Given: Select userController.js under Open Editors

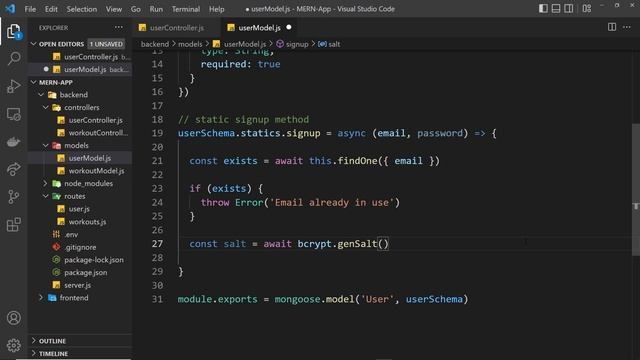Looking at the screenshot, I should click(x=80, y=57).
